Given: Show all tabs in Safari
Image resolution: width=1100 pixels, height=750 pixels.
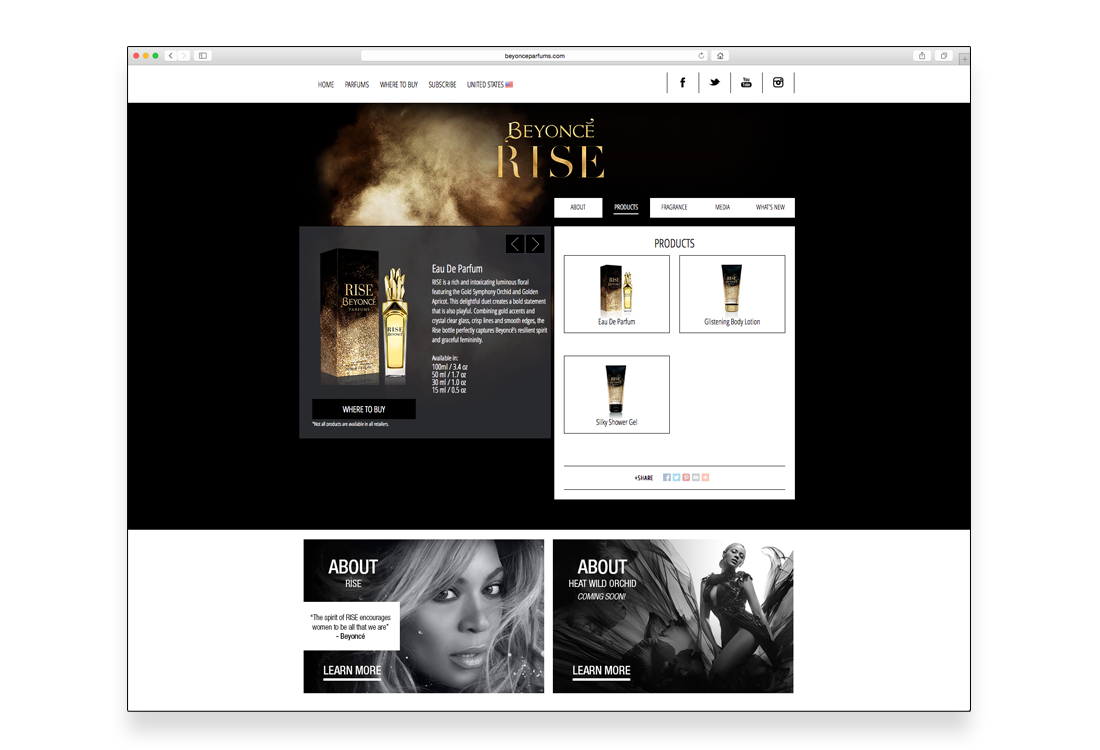Looking at the screenshot, I should [x=944, y=55].
